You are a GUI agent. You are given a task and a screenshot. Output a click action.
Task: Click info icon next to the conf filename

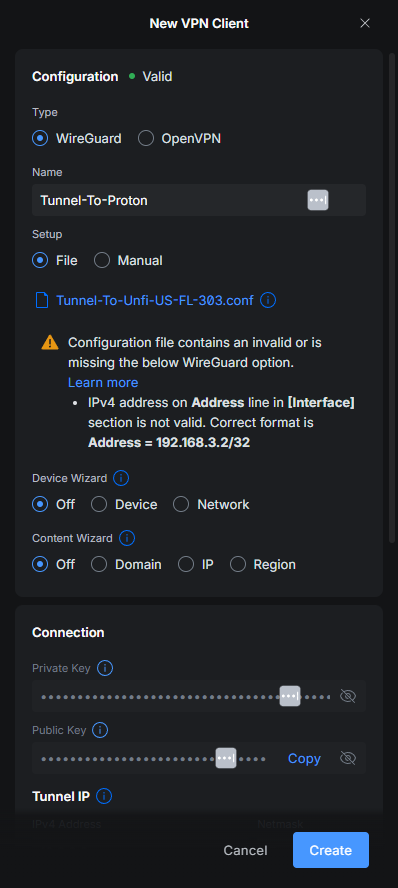268,300
